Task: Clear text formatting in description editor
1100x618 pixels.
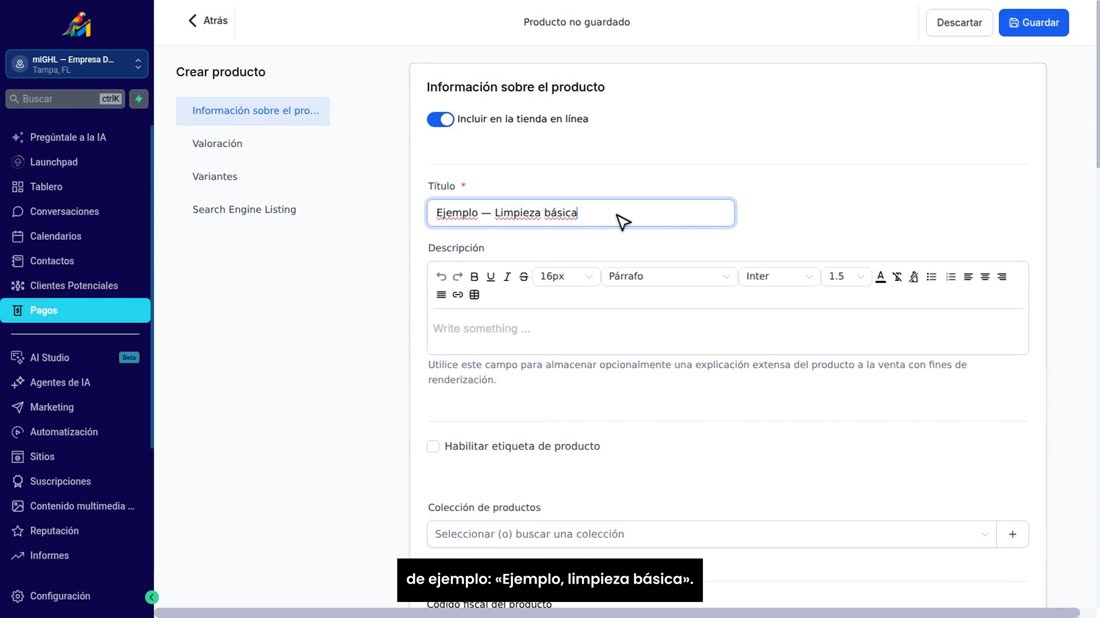Action: [897, 276]
